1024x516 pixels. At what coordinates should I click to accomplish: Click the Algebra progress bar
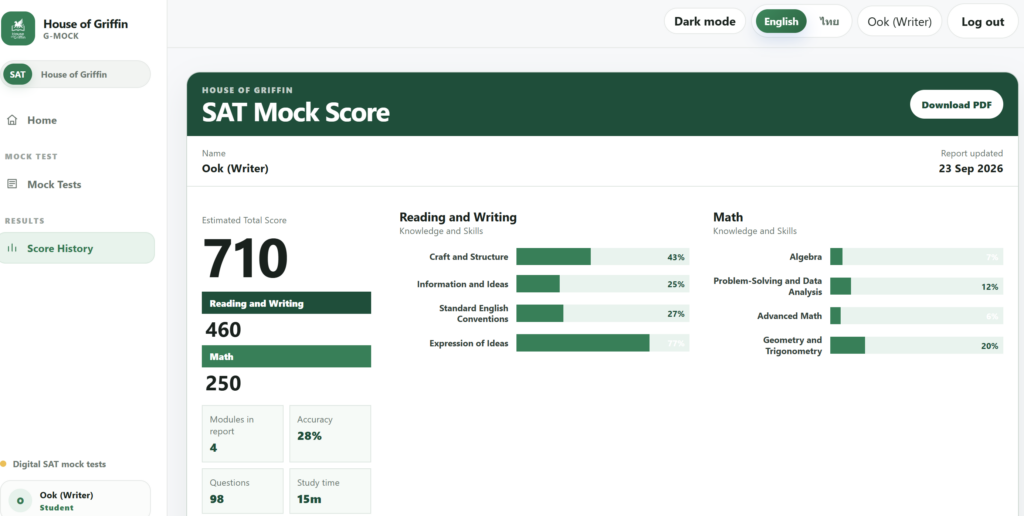[916, 257]
